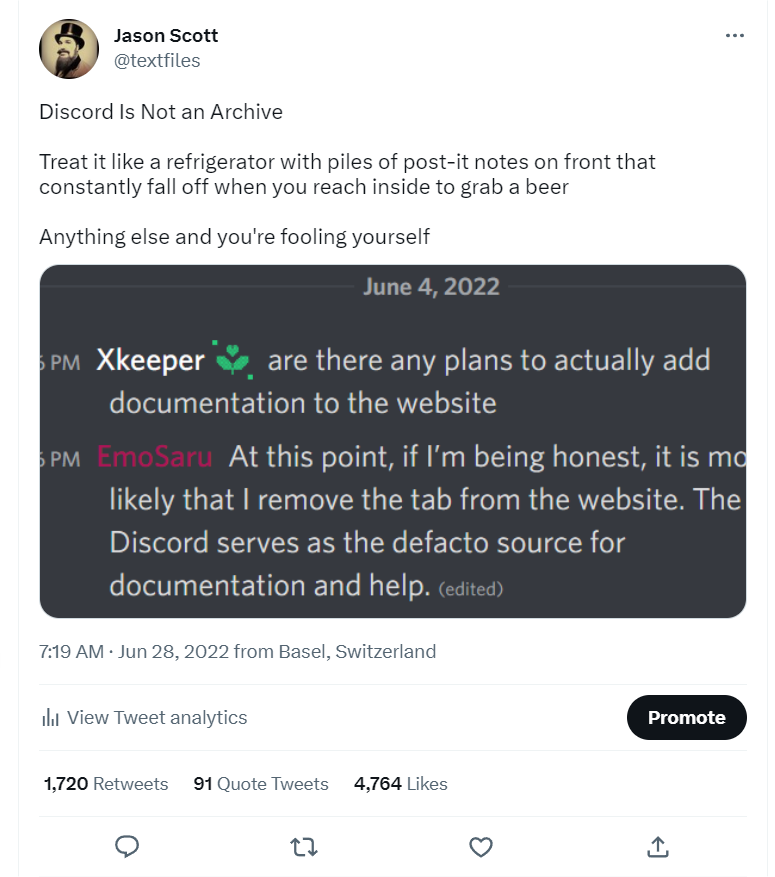Open View Tweet analytics
Viewport: 775px width, 877px height.
157,717
